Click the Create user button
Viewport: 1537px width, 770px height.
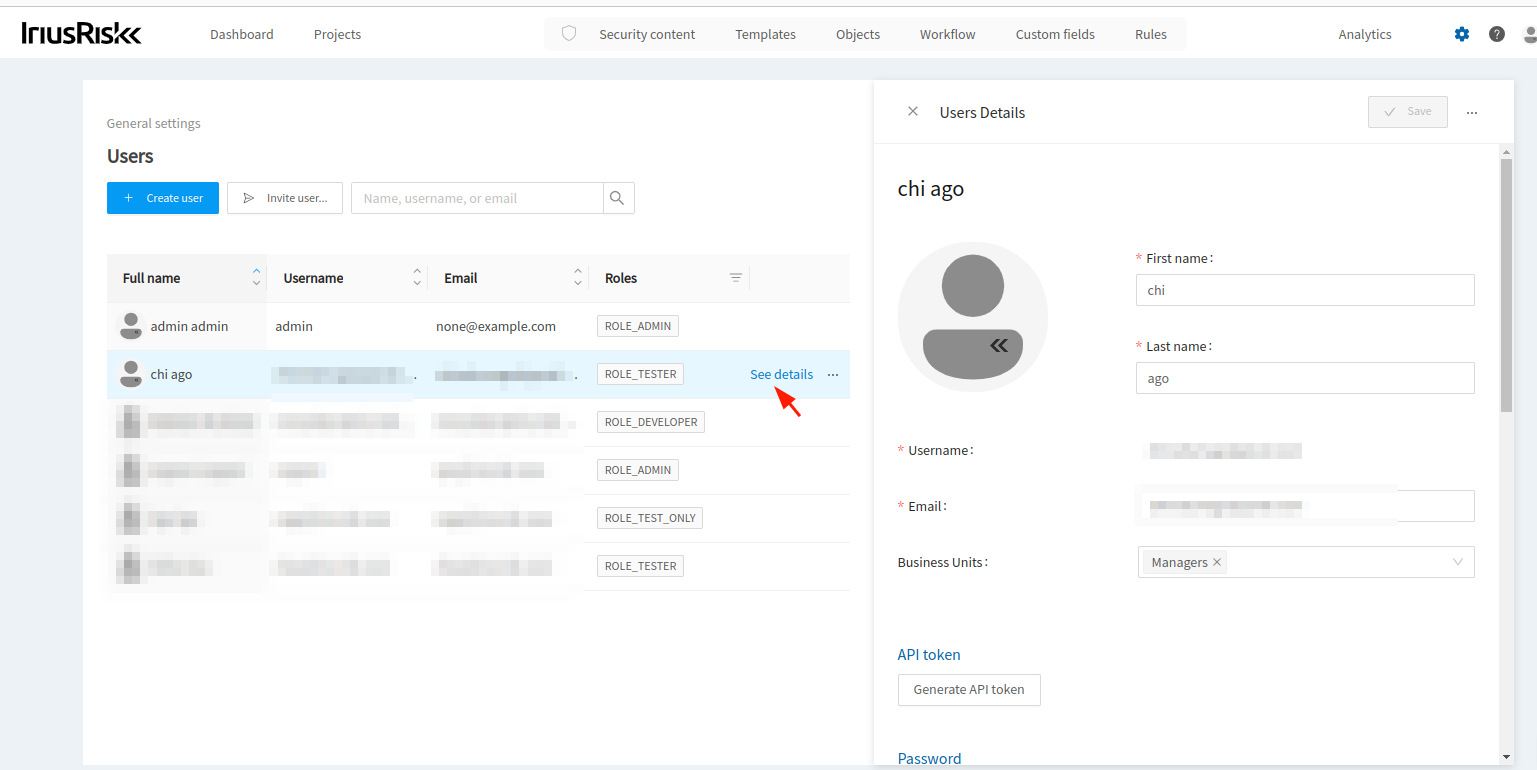coord(162,197)
